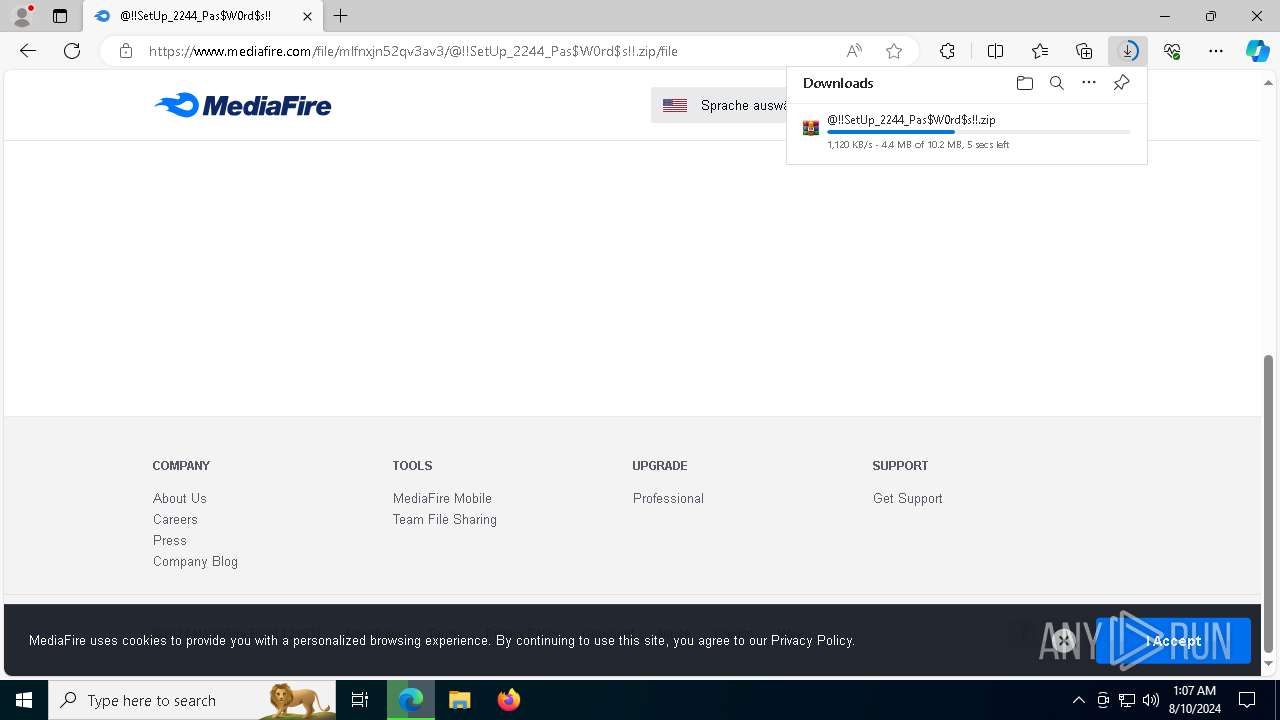
Task: Open volume control in system tray
Action: [1151, 700]
